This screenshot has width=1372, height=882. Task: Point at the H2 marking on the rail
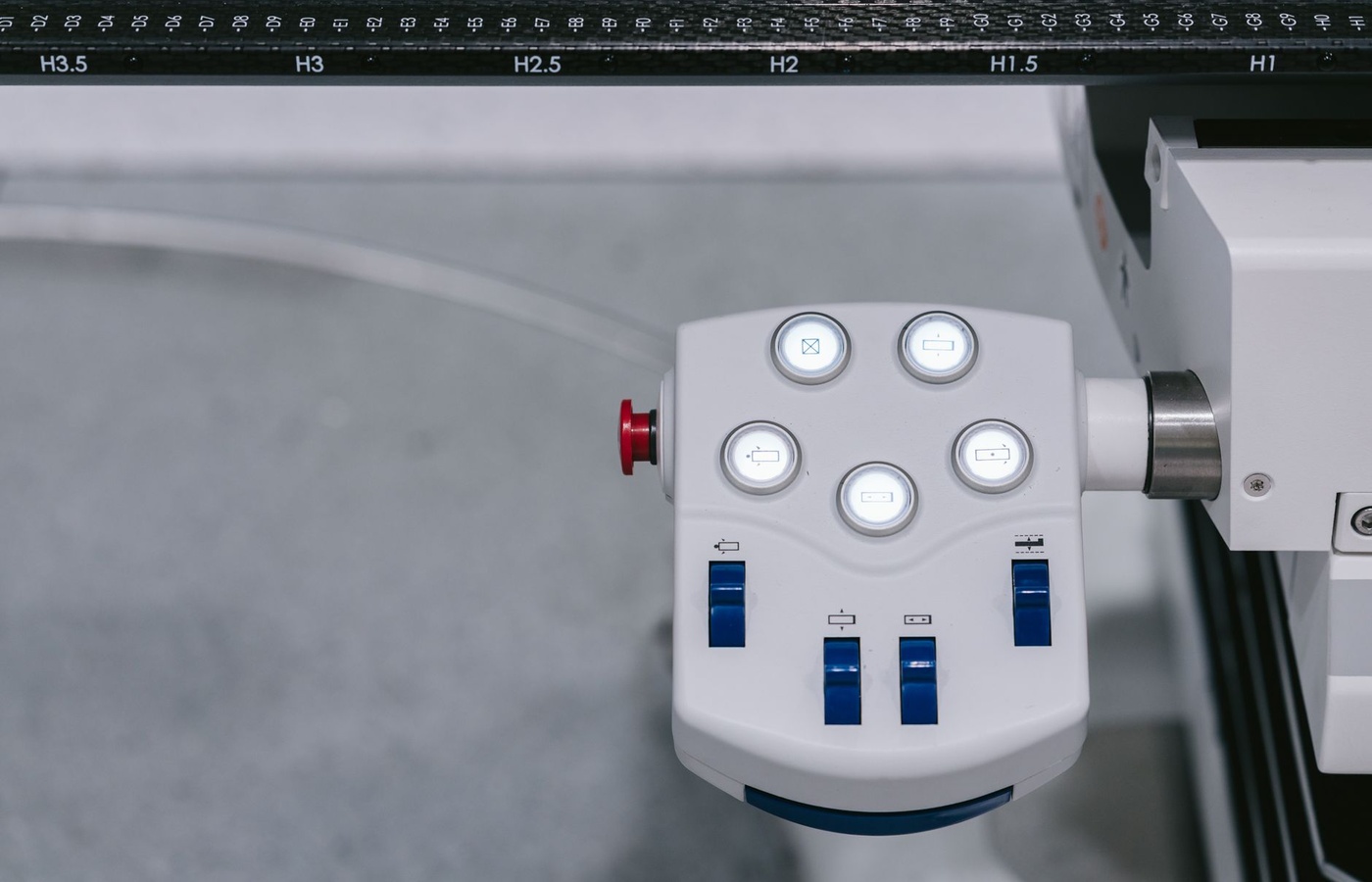[x=784, y=65]
